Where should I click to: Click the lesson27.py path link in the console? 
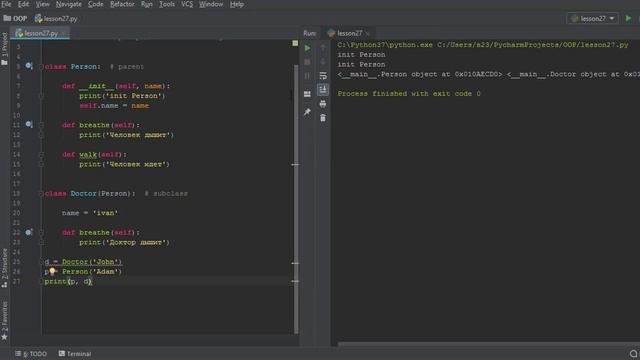point(533,44)
